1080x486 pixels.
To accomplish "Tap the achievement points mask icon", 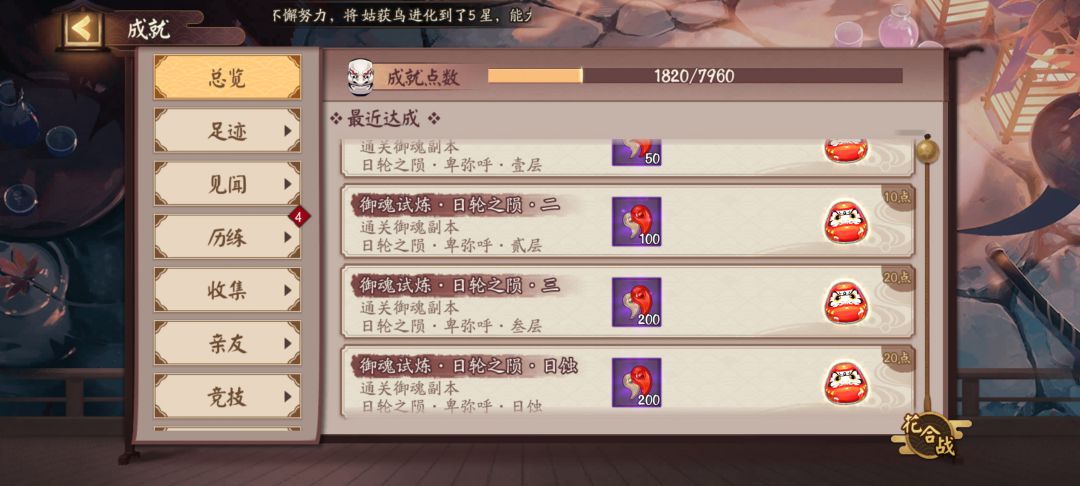I will (x=360, y=77).
